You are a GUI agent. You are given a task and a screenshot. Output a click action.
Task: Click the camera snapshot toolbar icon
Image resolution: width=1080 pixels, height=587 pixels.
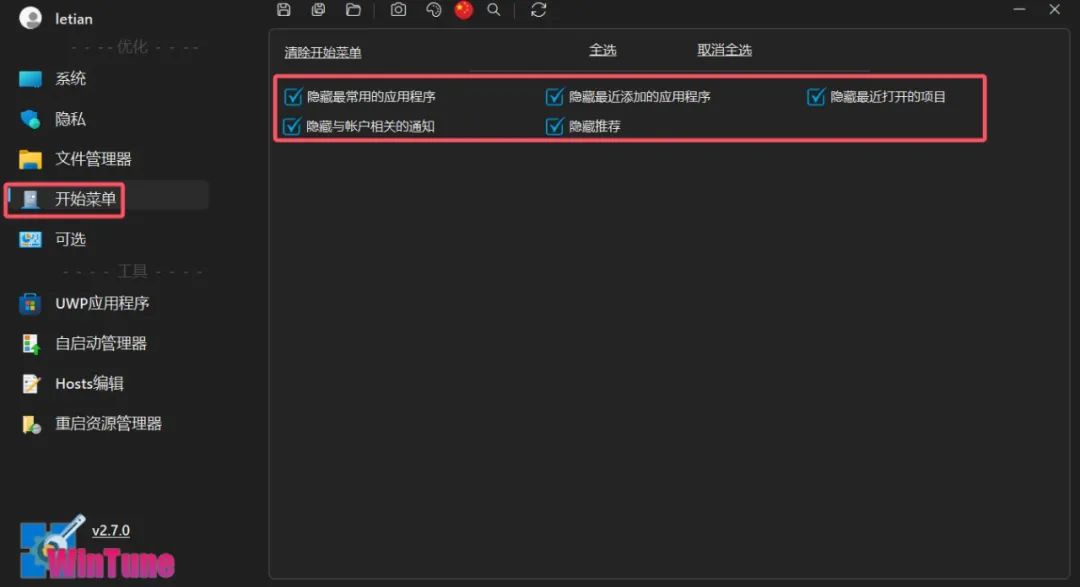point(398,10)
